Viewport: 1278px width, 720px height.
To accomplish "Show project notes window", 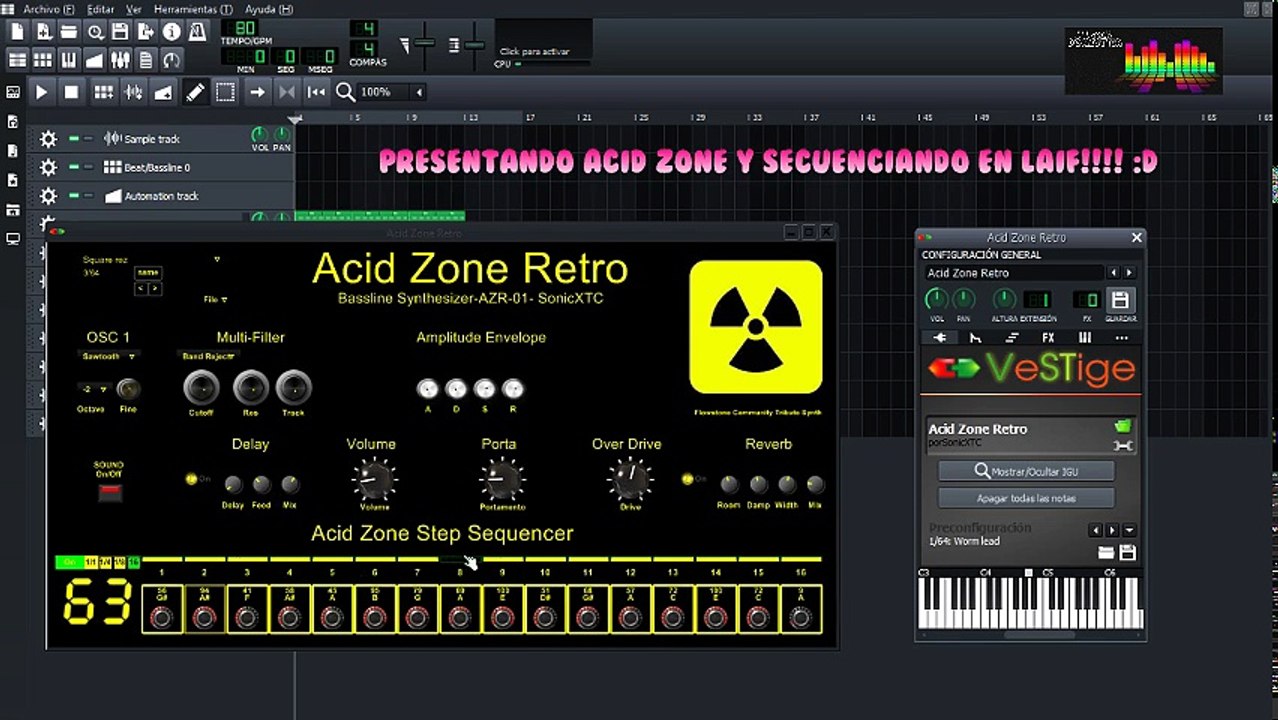I will pyautogui.click(x=146, y=60).
